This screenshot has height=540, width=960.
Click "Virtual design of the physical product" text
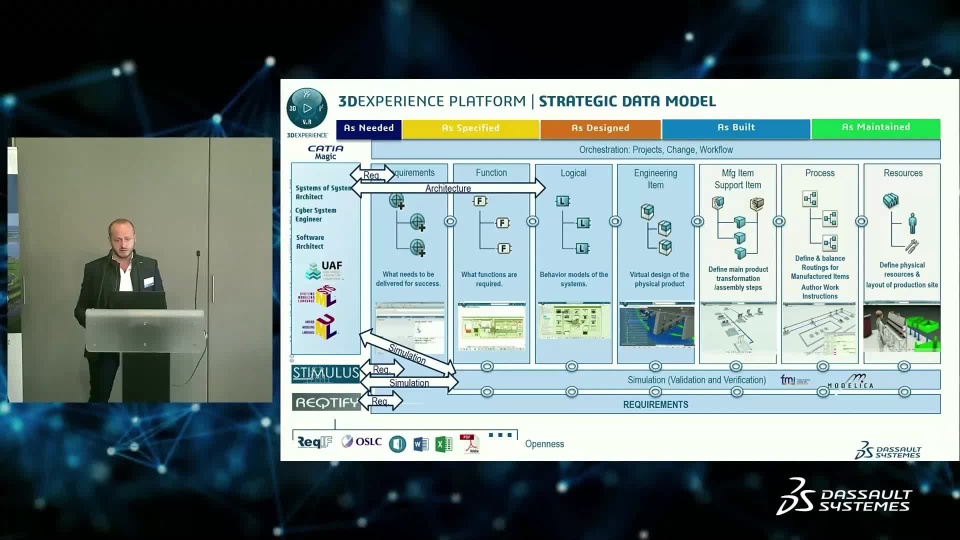pos(659,279)
